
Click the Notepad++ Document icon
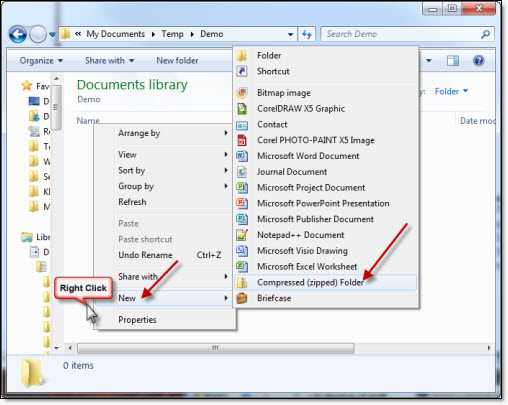coord(242,235)
